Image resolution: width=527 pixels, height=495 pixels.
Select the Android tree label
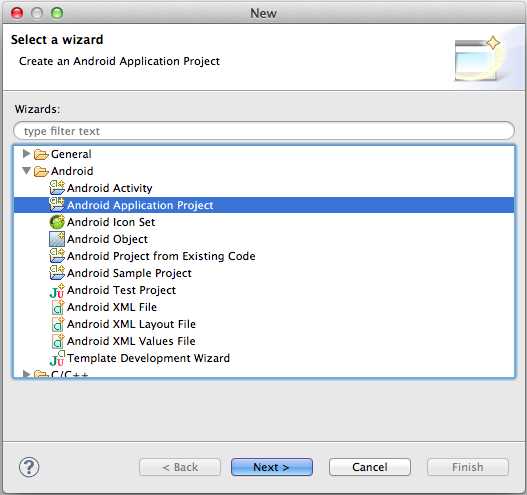point(72,171)
